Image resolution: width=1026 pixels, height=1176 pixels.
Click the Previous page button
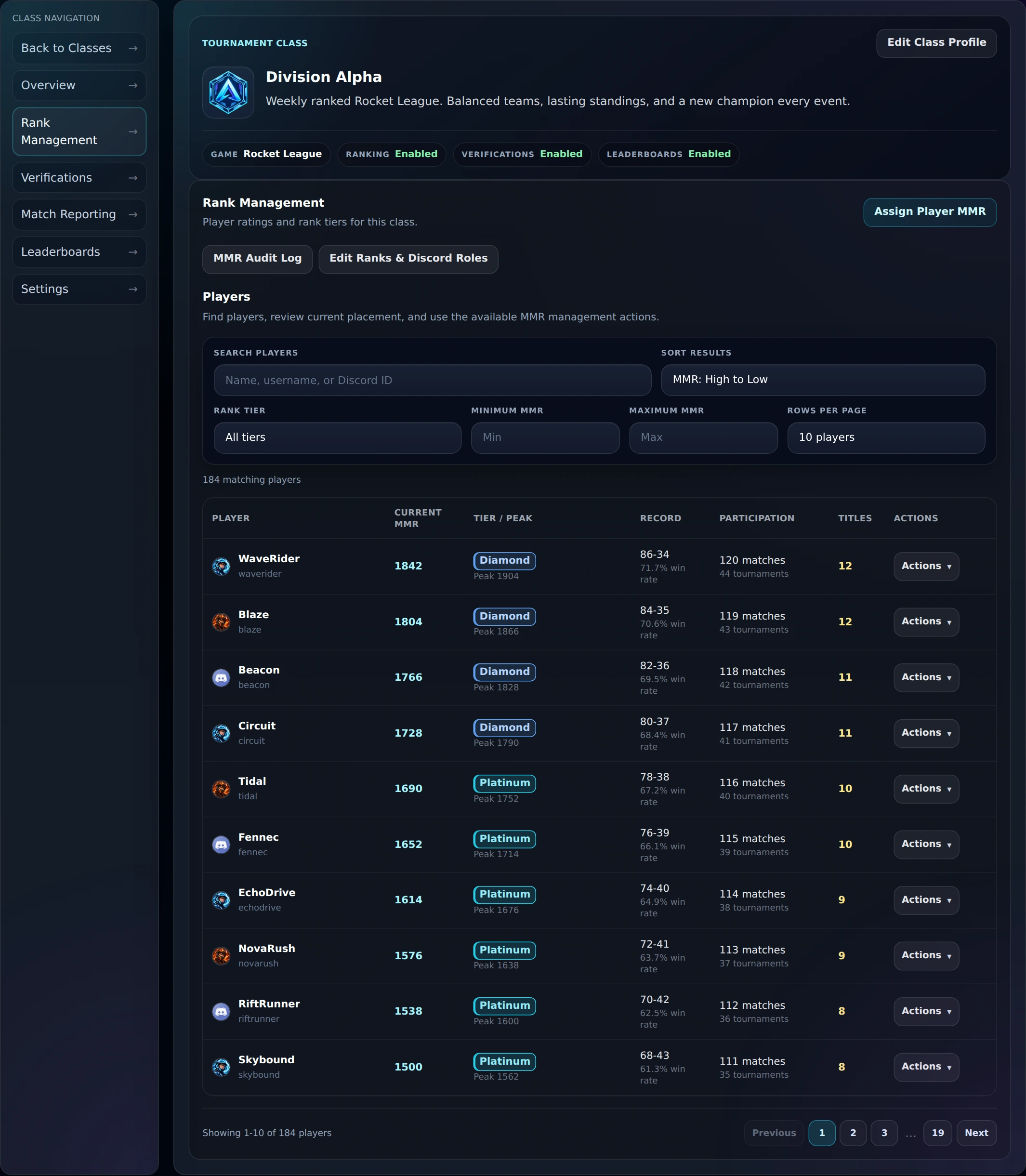774,1133
